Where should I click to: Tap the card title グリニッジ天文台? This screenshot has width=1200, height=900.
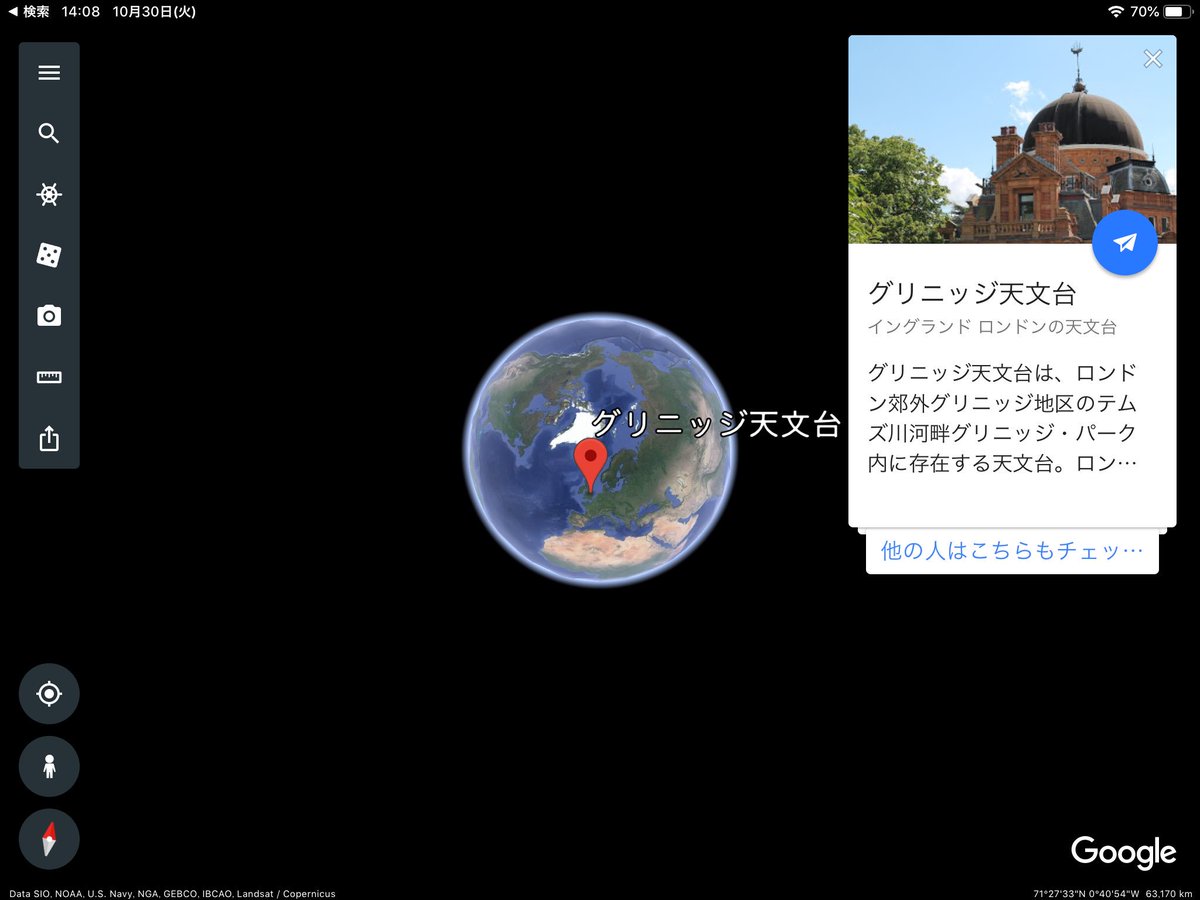click(x=972, y=293)
